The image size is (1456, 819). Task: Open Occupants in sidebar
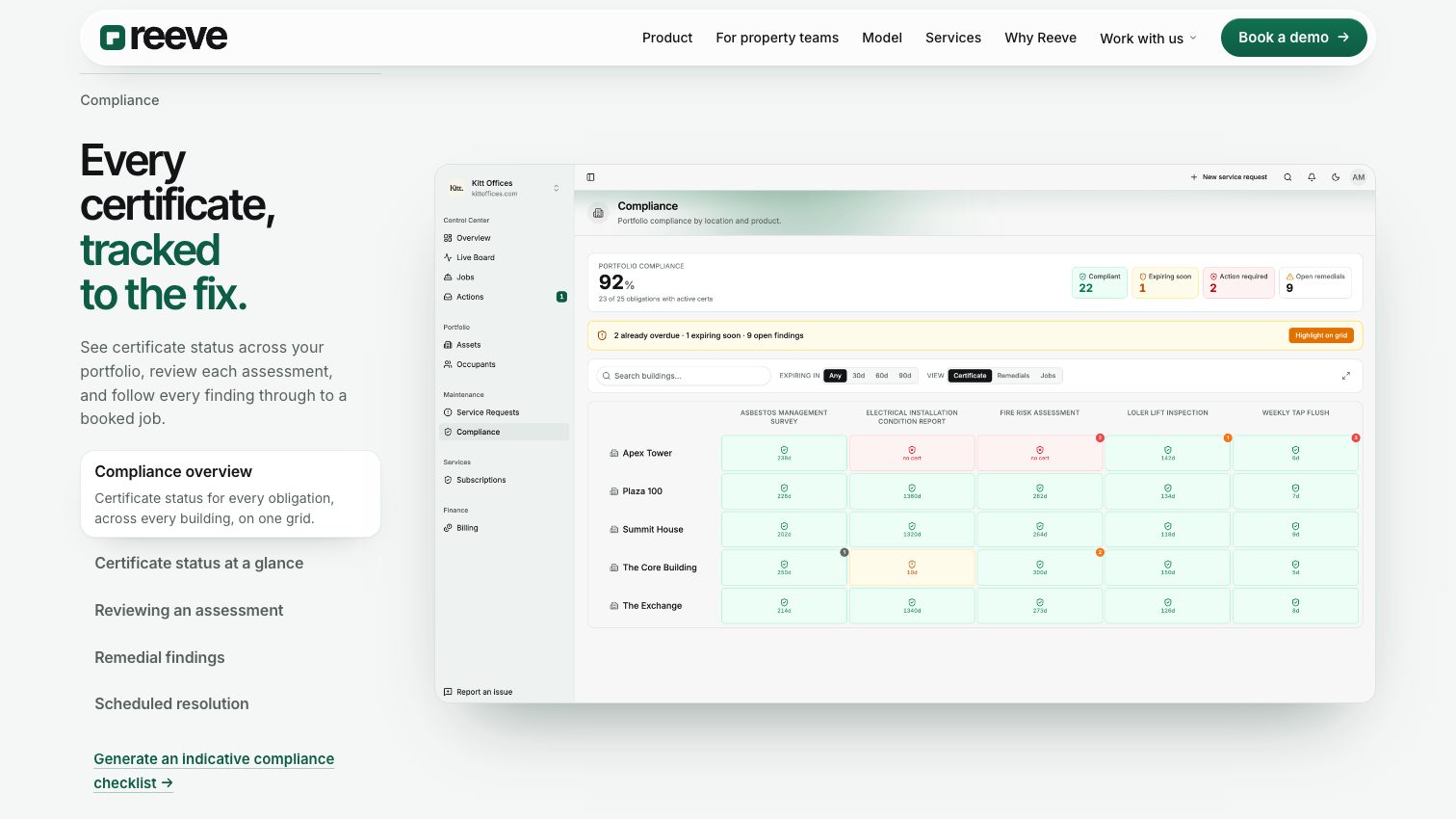click(x=504, y=364)
